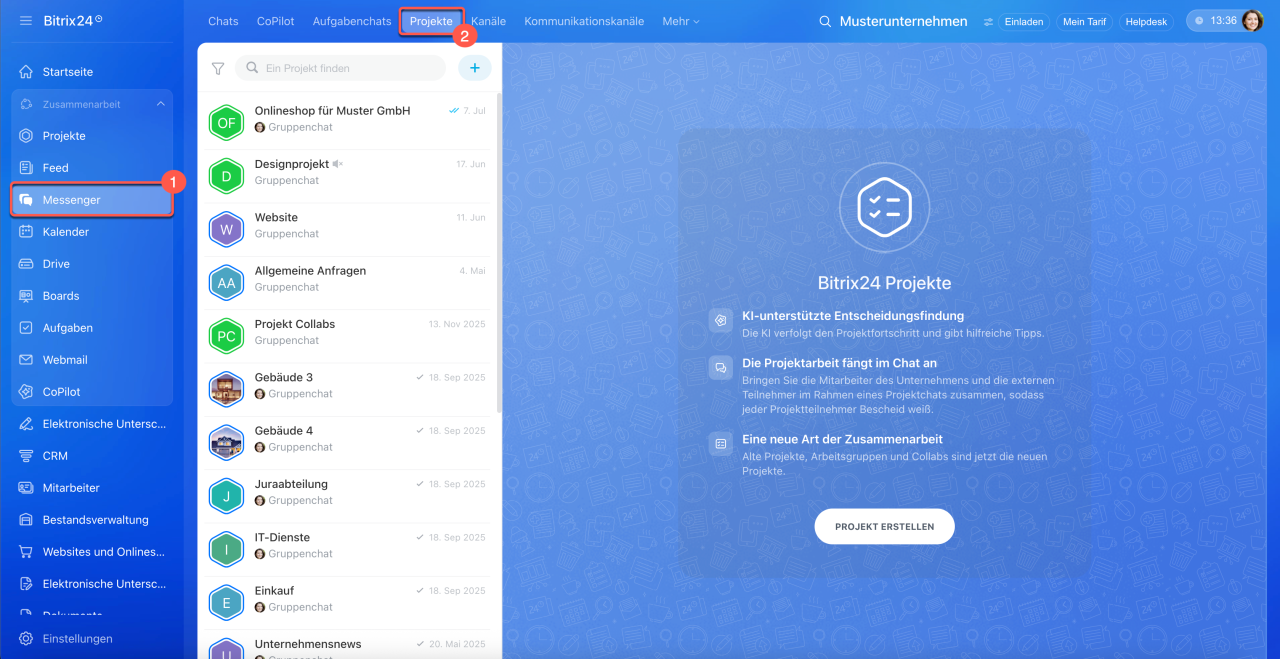
Task: Click the plus button to add a project
Action: coord(474,68)
